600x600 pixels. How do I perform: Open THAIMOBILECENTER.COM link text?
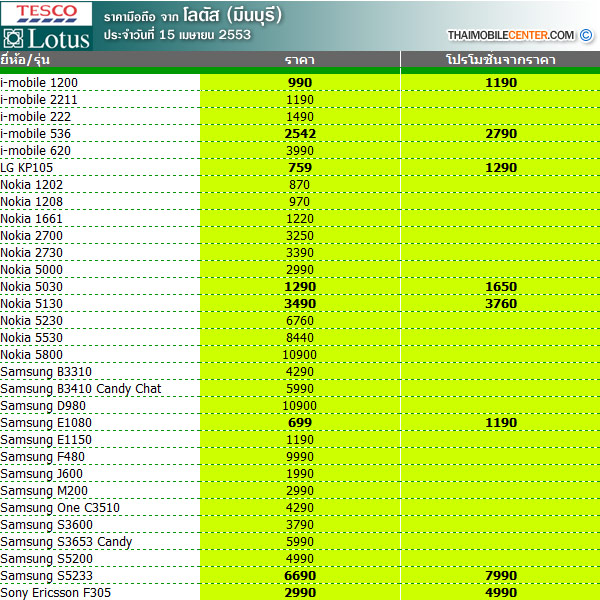[x=511, y=35]
